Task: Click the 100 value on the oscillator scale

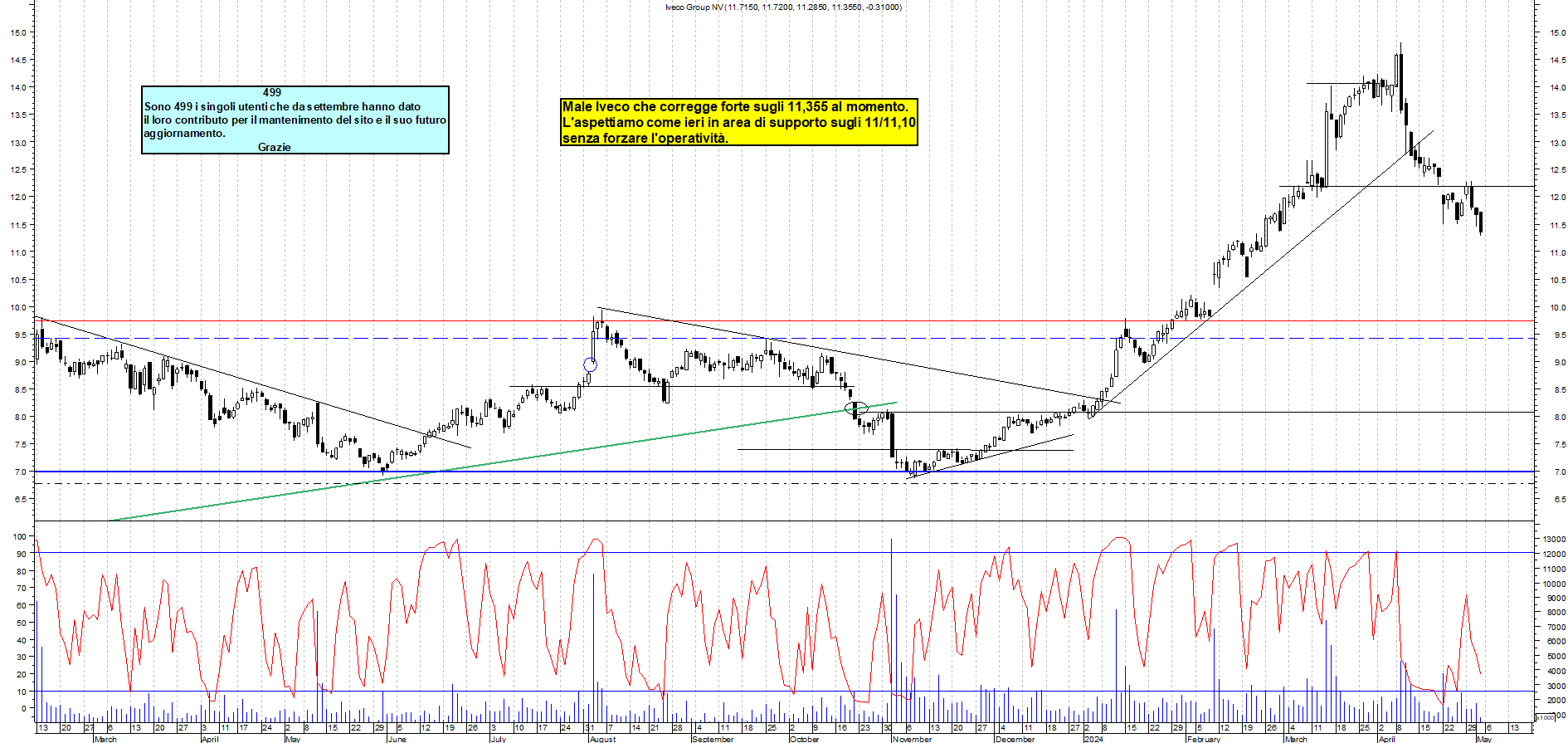Action: 19,537
